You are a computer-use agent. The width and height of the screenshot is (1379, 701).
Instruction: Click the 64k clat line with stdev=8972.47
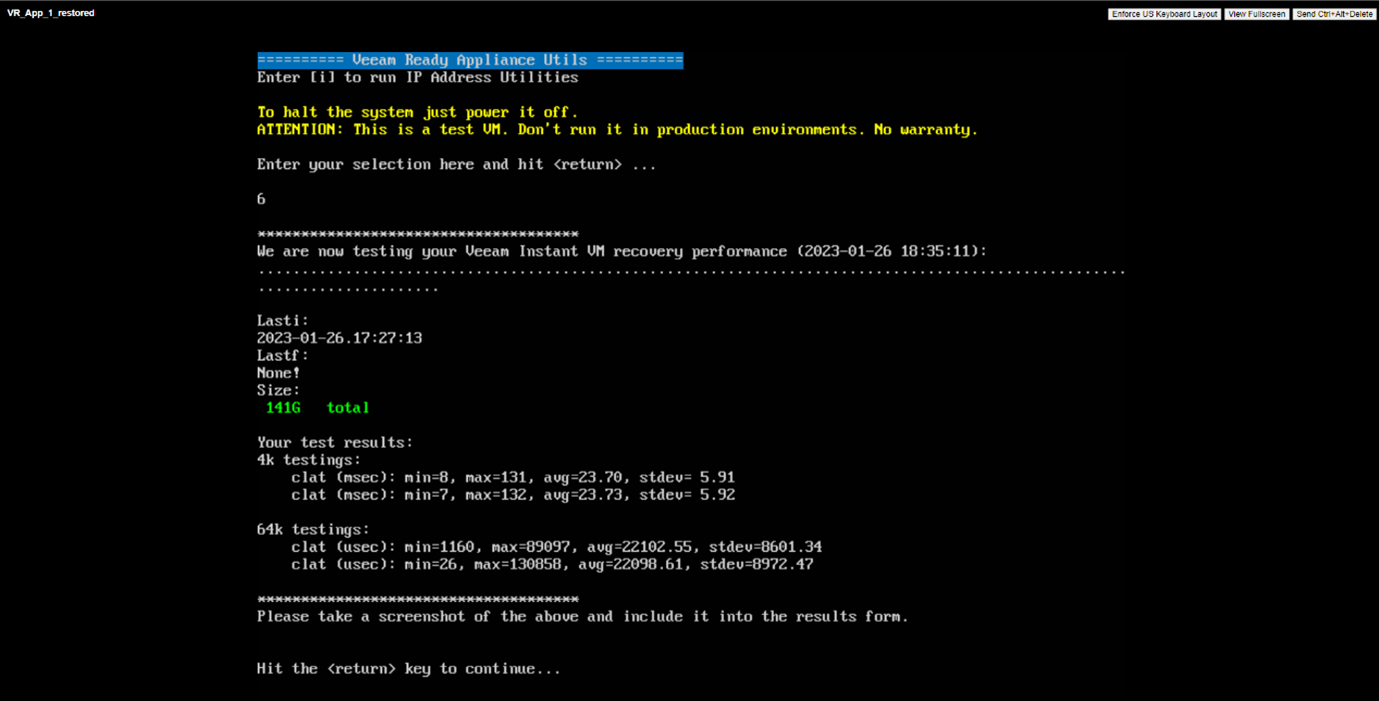tap(552, 565)
